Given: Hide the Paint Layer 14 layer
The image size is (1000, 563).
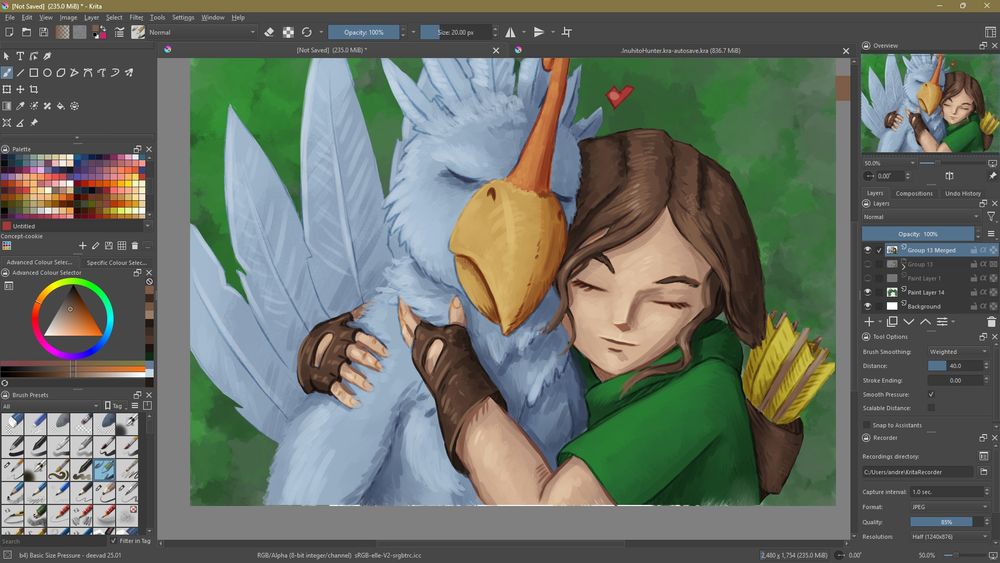Looking at the screenshot, I should pos(867,292).
